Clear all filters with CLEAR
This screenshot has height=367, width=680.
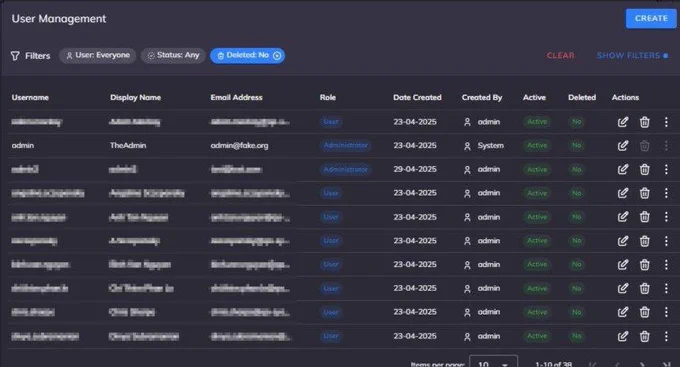click(x=560, y=56)
